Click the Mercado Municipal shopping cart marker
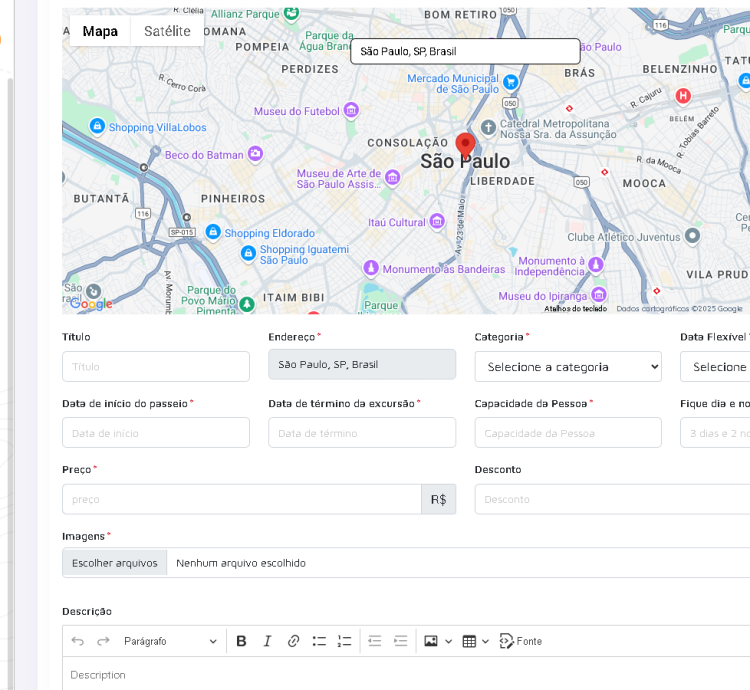 [x=510, y=82]
